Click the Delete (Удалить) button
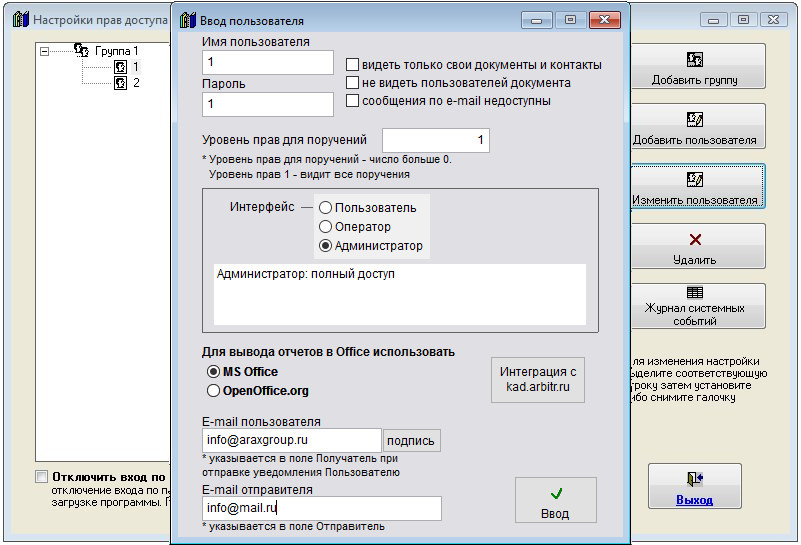The height and width of the screenshot is (545, 801). 698,246
